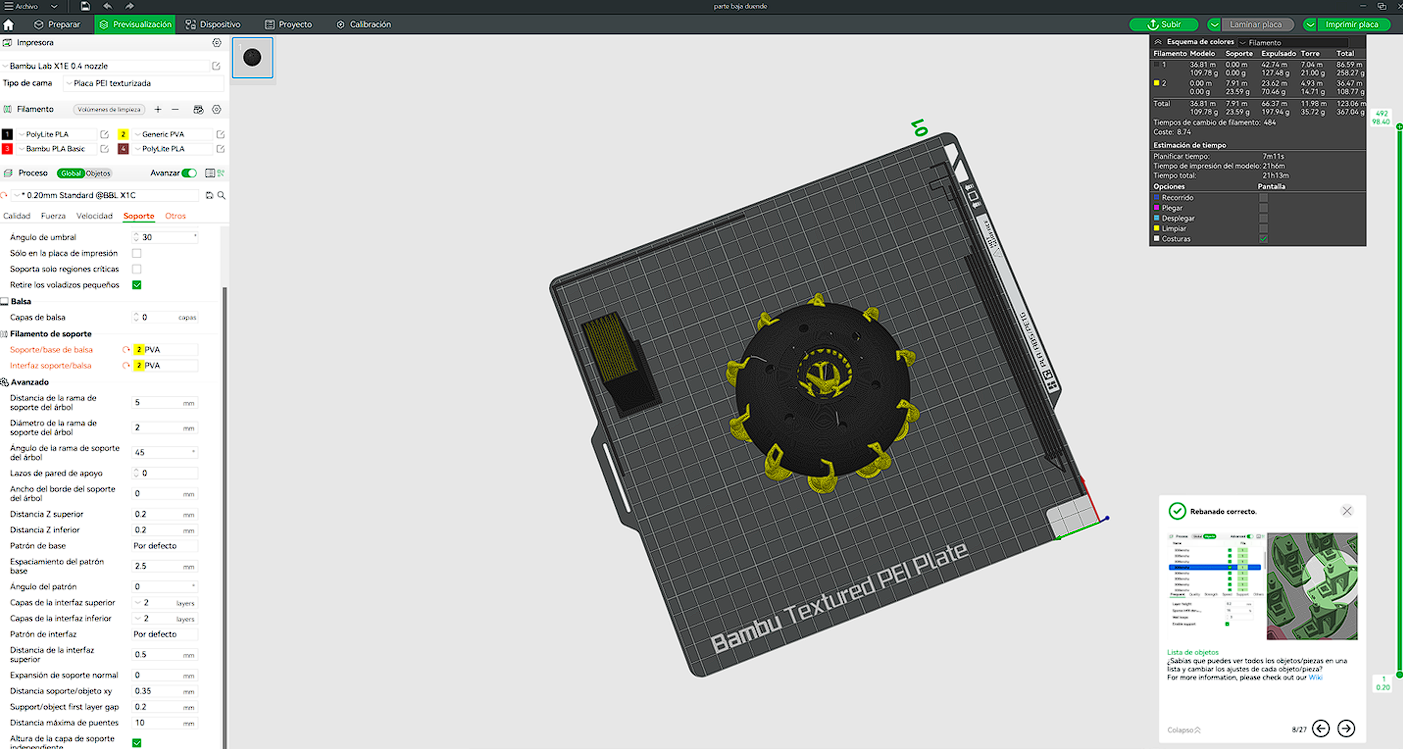
Task: Save the 0.20mm Standard process preset
Action: 210,196
